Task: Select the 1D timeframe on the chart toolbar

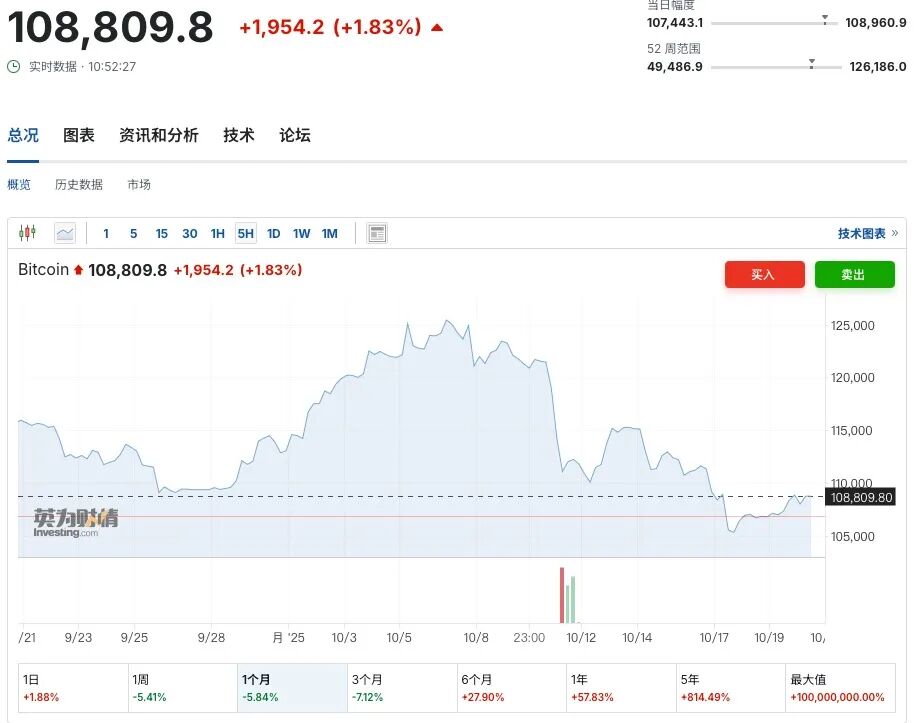Action: (x=273, y=233)
